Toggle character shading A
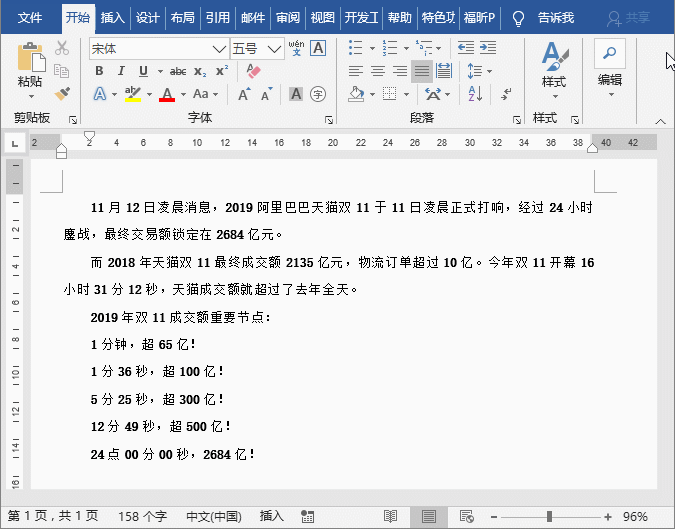This screenshot has width=675, height=529. 296,94
